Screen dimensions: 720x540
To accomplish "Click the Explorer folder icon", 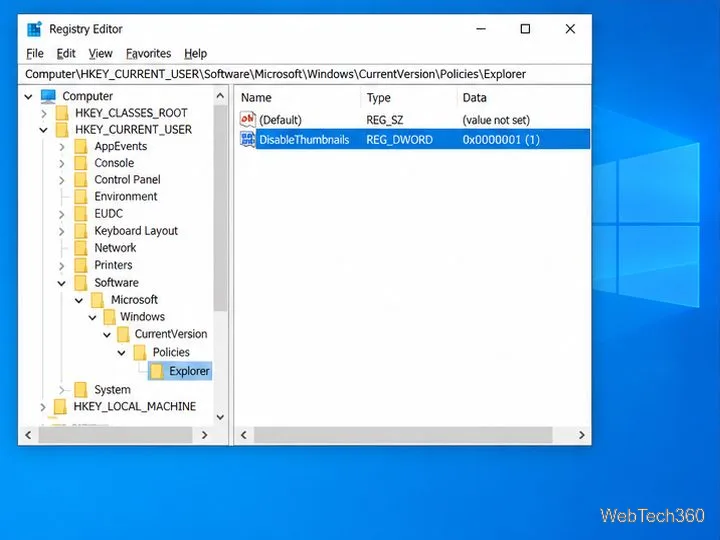I will click(157, 371).
